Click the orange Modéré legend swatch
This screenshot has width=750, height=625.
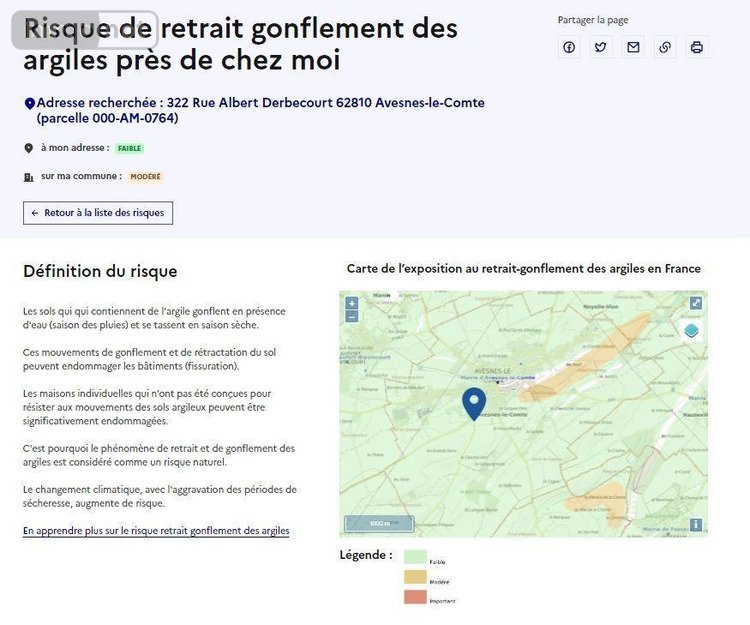[415, 577]
